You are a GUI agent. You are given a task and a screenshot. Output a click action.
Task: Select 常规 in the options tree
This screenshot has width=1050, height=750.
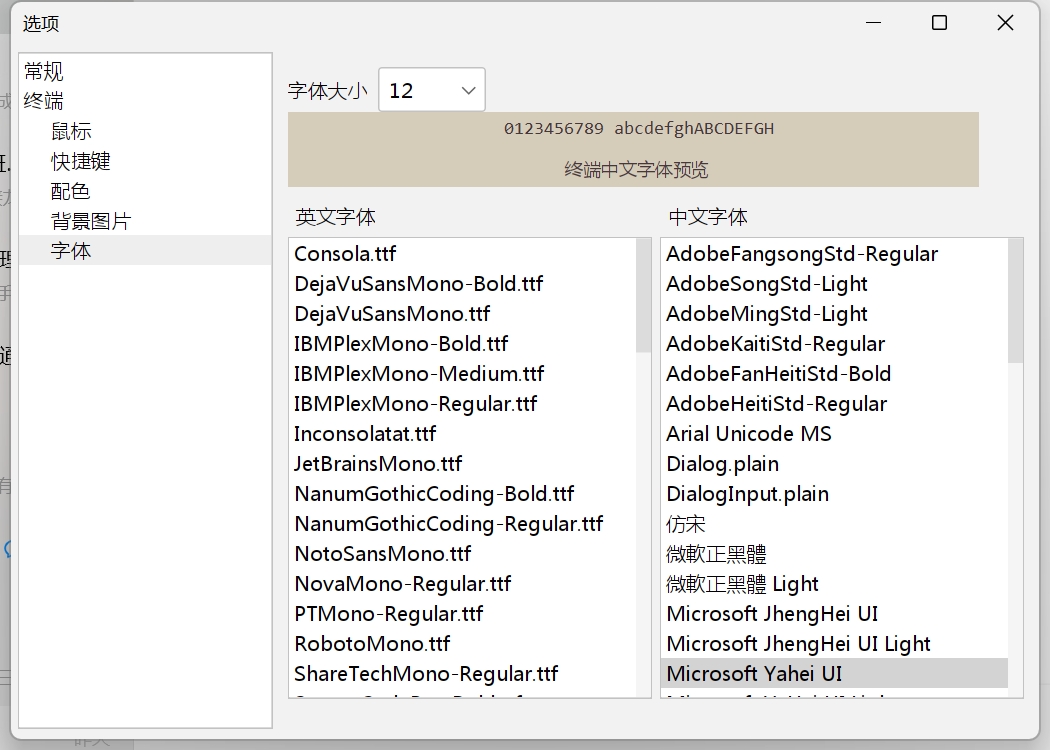(44, 71)
